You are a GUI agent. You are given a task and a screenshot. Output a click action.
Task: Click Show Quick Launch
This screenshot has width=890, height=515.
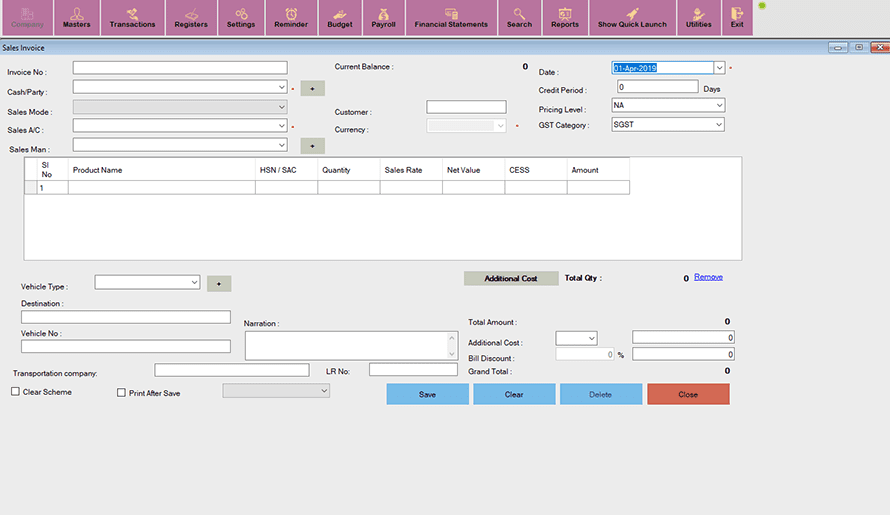632,18
